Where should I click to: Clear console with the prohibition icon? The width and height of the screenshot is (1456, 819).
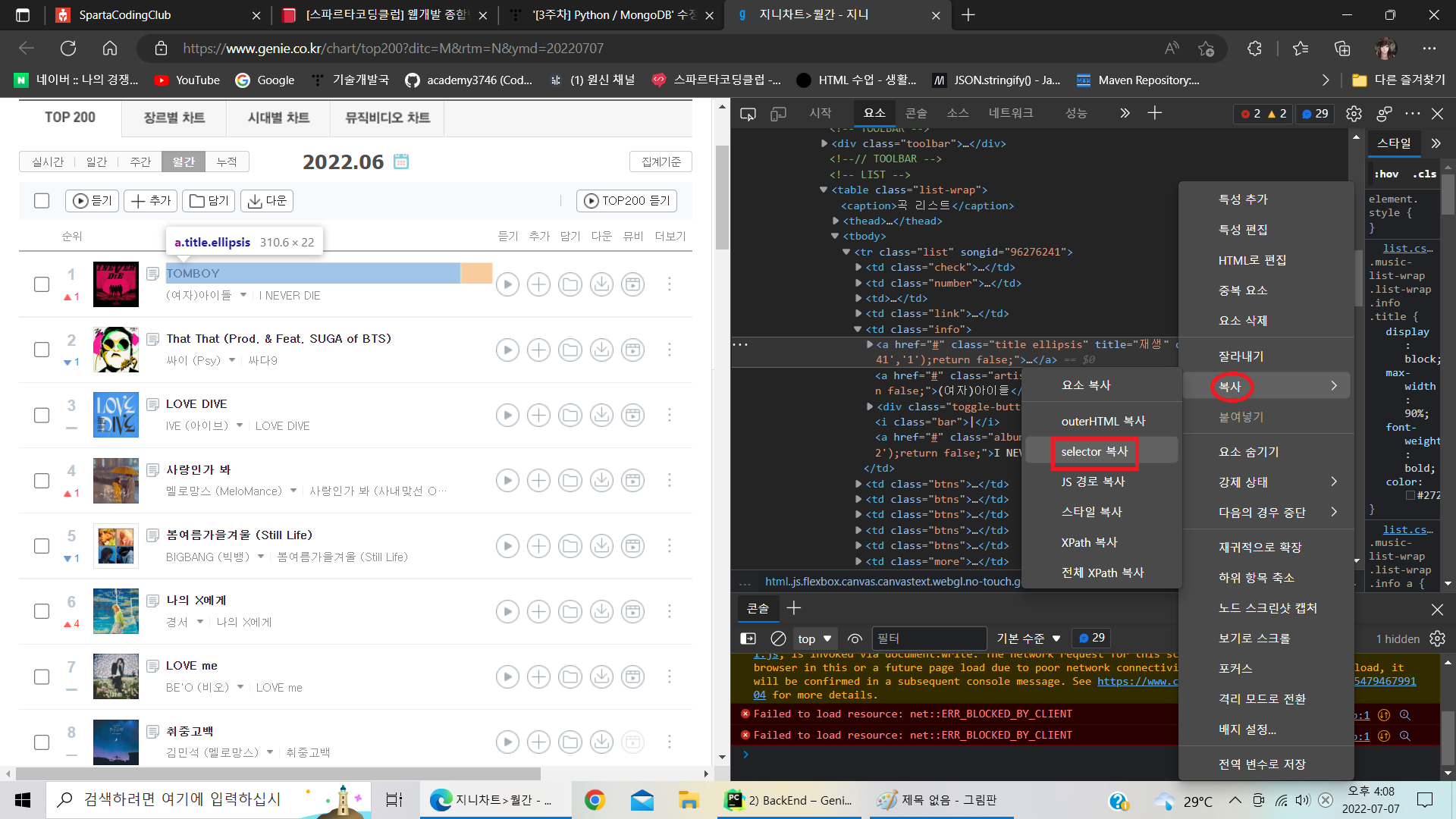[x=778, y=639]
